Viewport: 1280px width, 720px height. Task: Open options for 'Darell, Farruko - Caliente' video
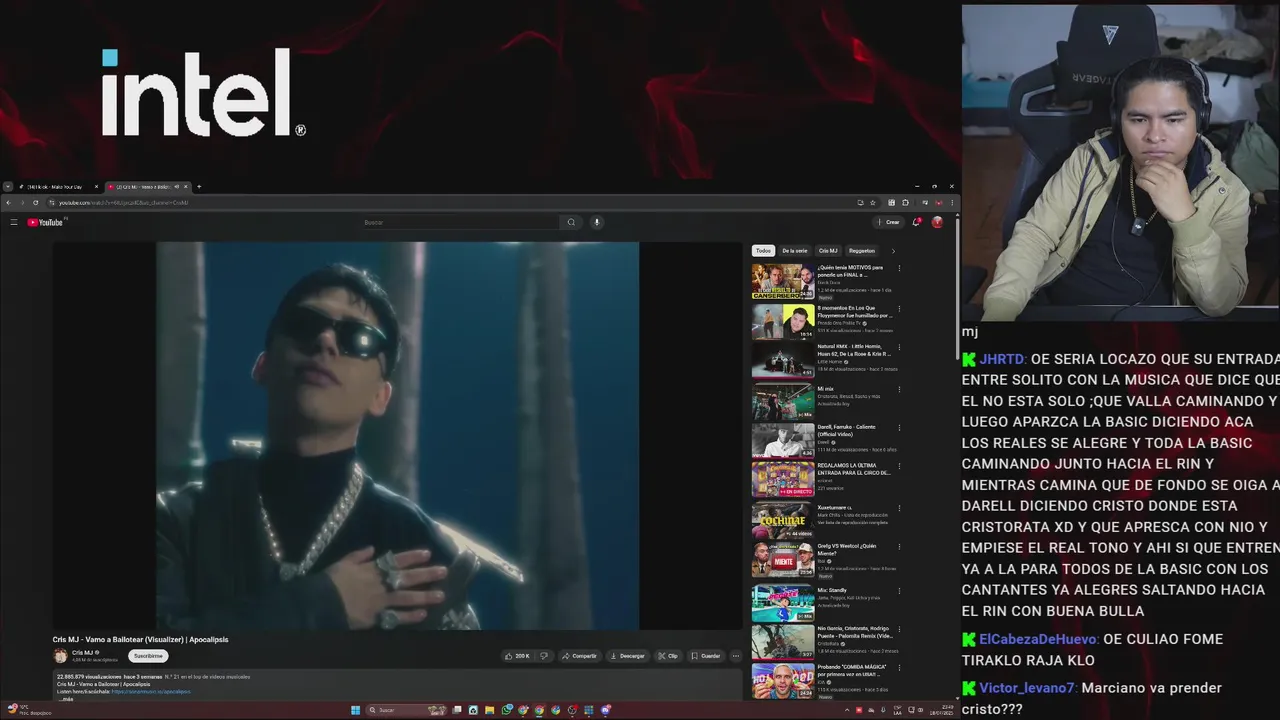(899, 428)
